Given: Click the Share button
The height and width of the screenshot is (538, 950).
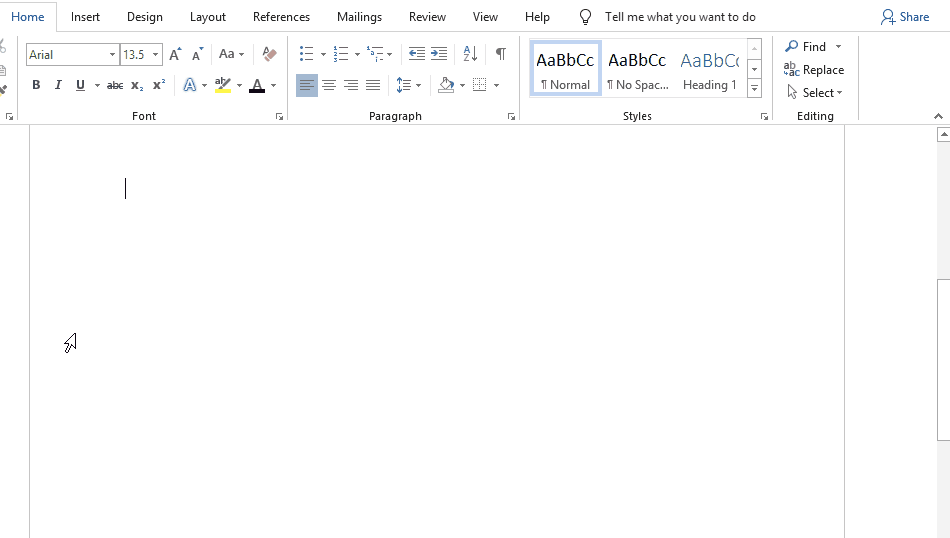Looking at the screenshot, I should pyautogui.click(x=905, y=17).
